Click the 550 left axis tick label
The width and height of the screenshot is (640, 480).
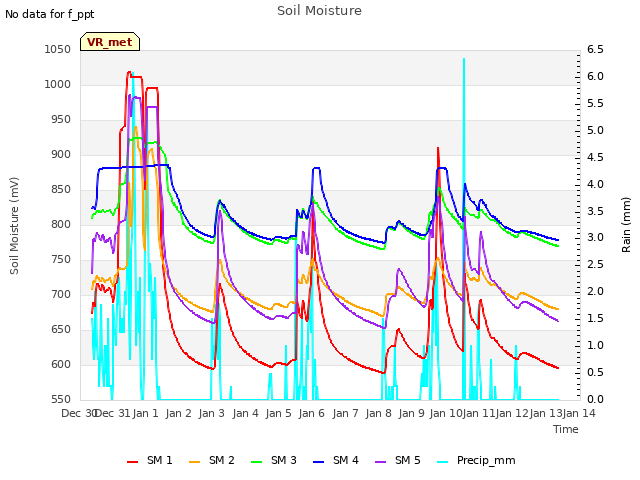pos(61,399)
